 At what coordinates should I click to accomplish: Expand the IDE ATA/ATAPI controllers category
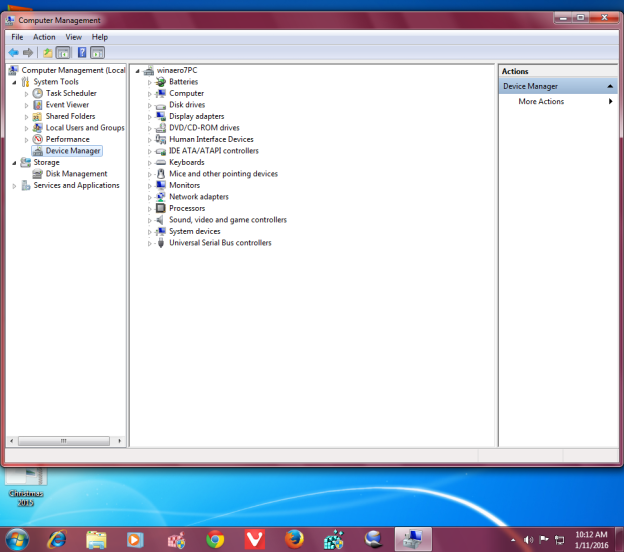150,152
